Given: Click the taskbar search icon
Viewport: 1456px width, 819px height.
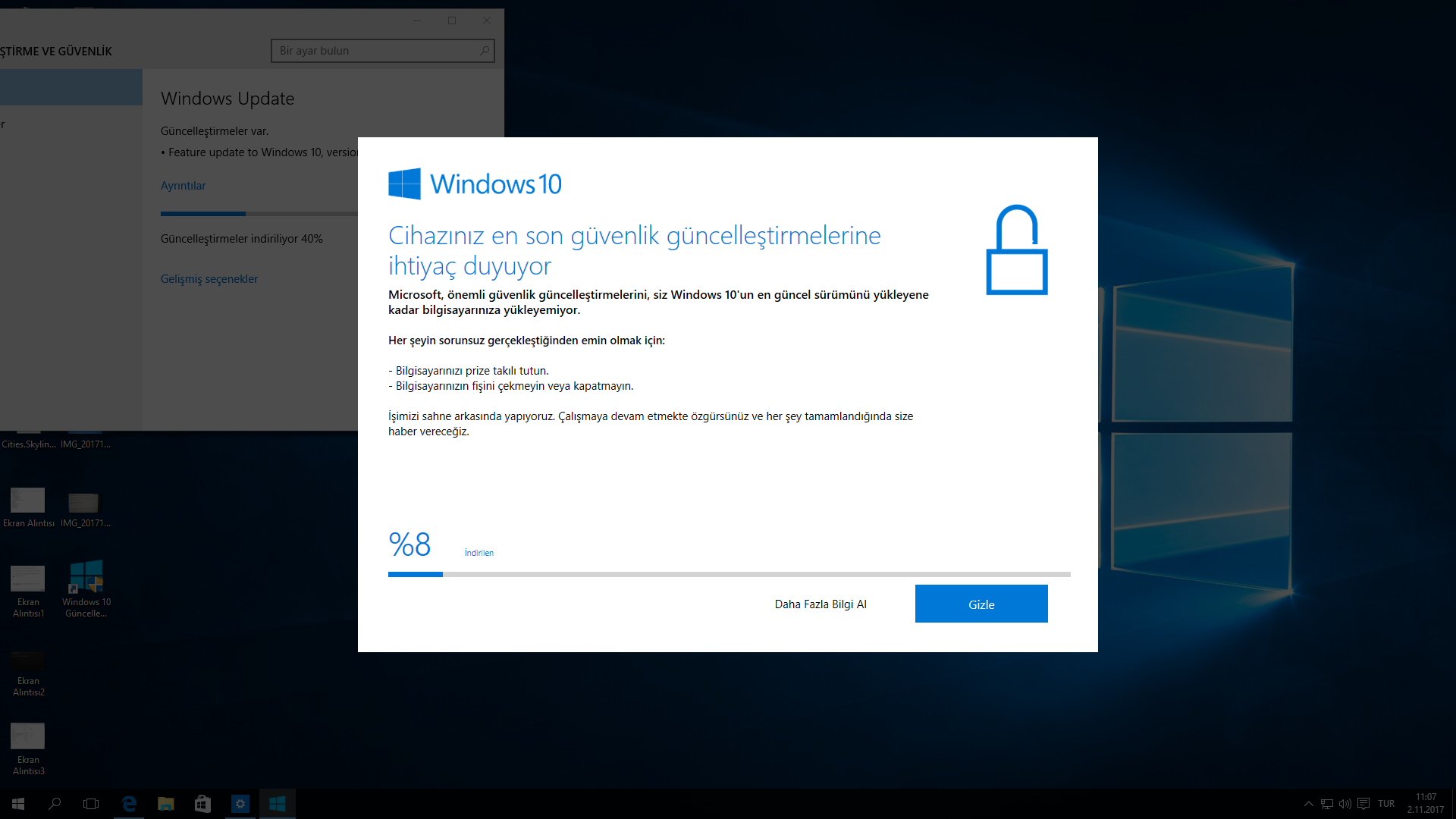Looking at the screenshot, I should pos(55,804).
